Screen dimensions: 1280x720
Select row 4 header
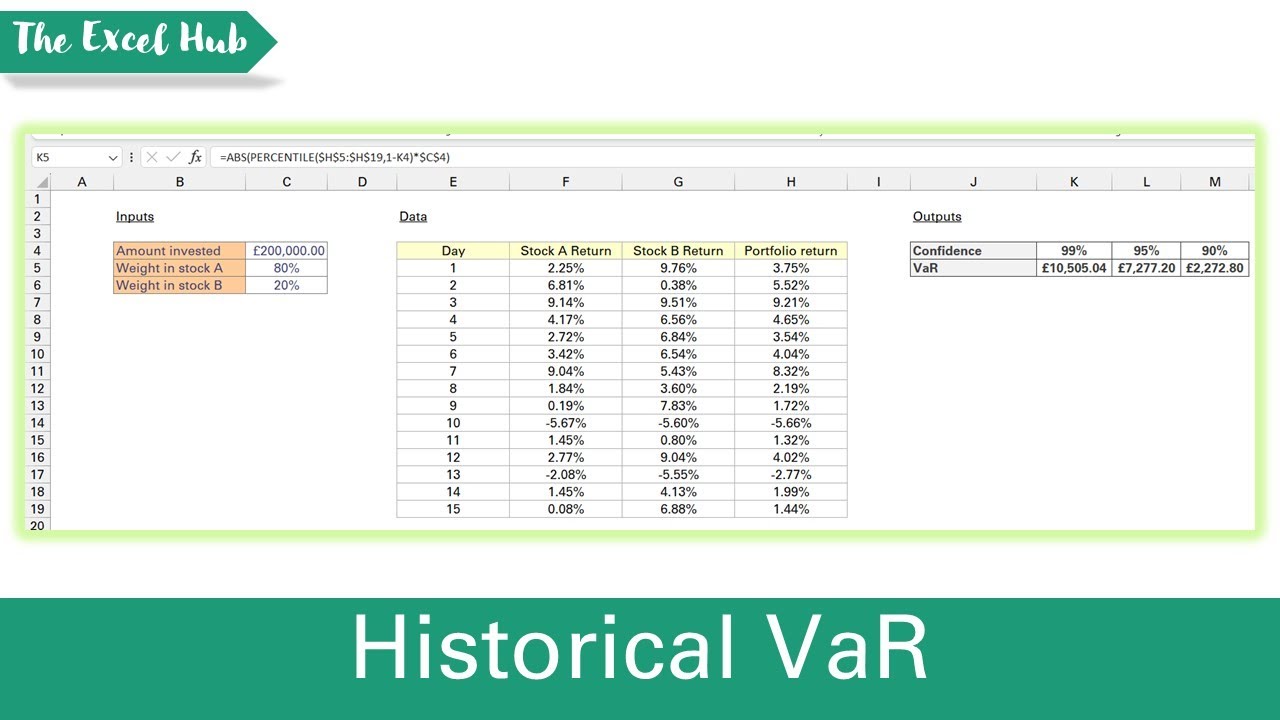38,251
